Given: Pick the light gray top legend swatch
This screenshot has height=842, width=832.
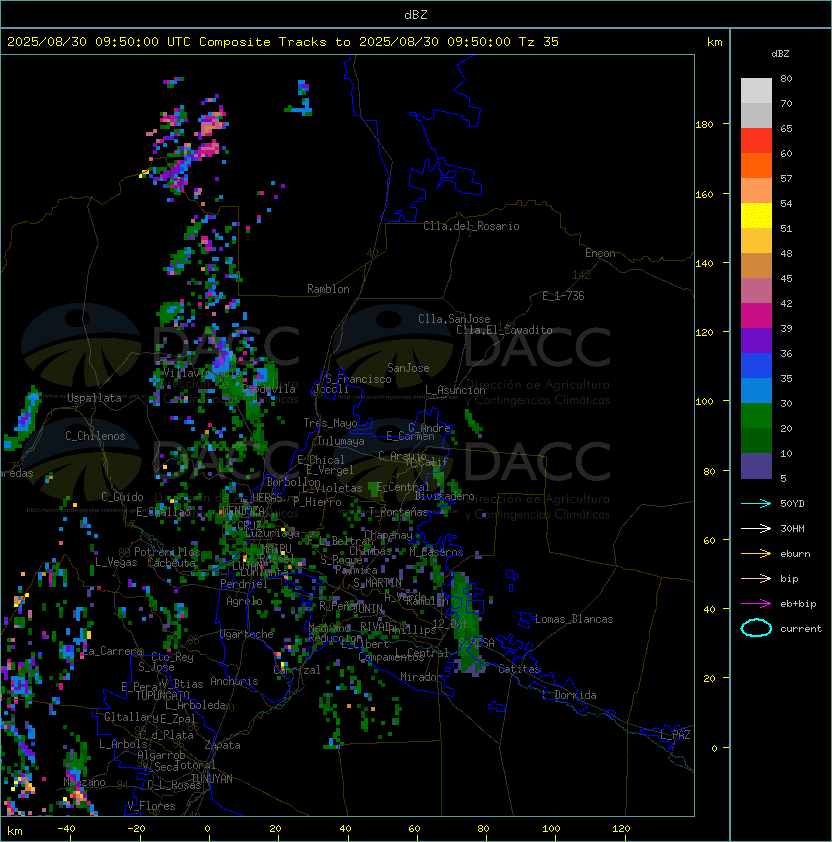Looking at the screenshot, I should point(756,91).
